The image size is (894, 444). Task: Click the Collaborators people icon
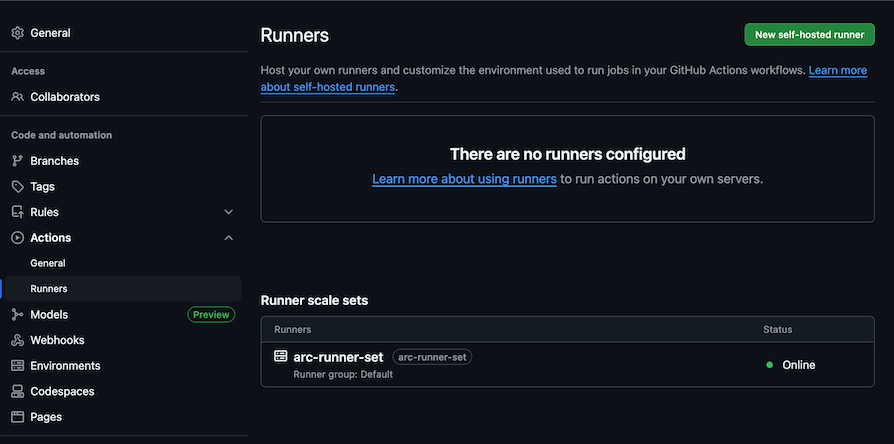click(18, 97)
